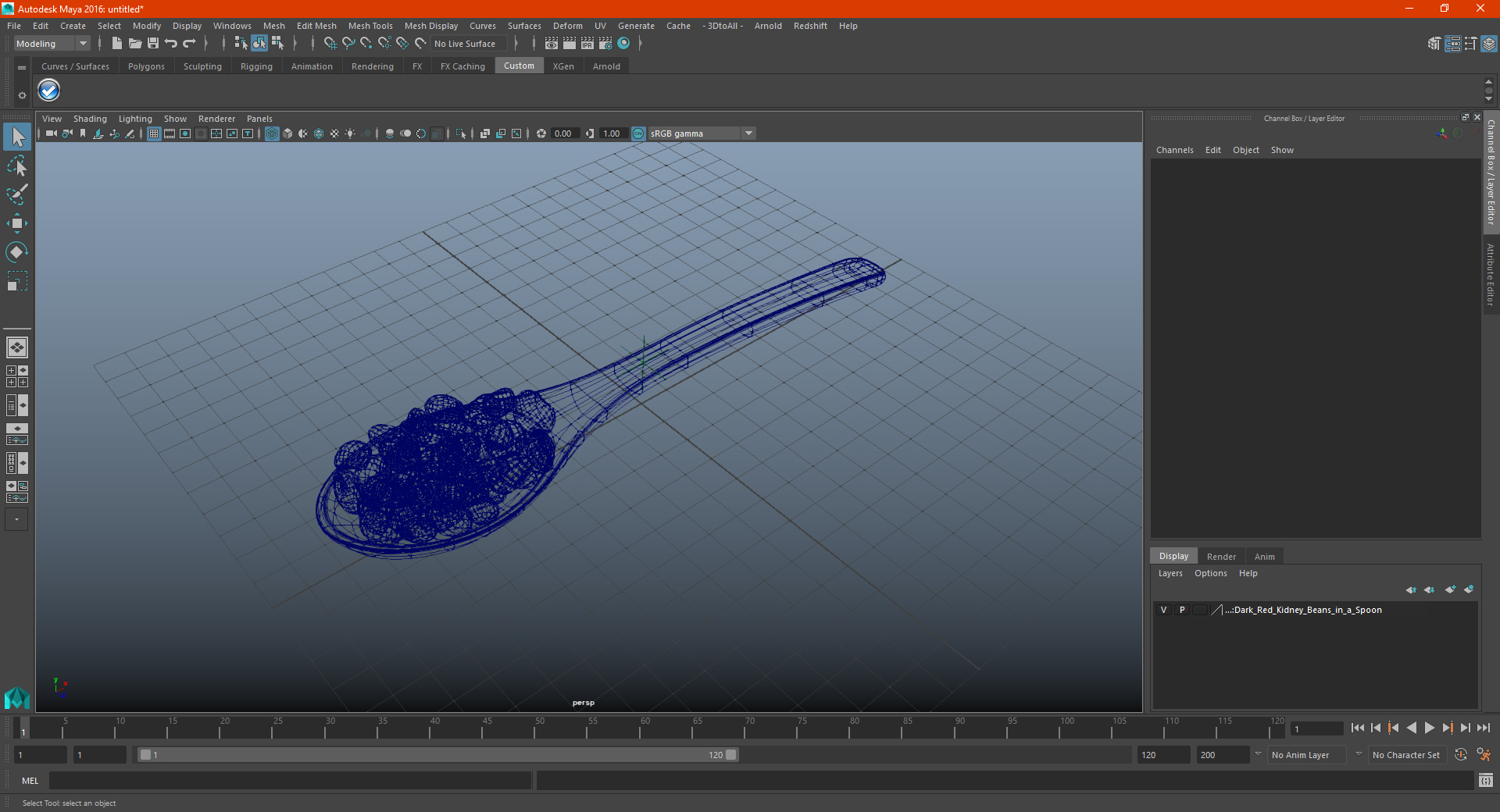Toggle Auto Keyframe button
Viewport: 1500px width, 812px height.
point(1461,755)
